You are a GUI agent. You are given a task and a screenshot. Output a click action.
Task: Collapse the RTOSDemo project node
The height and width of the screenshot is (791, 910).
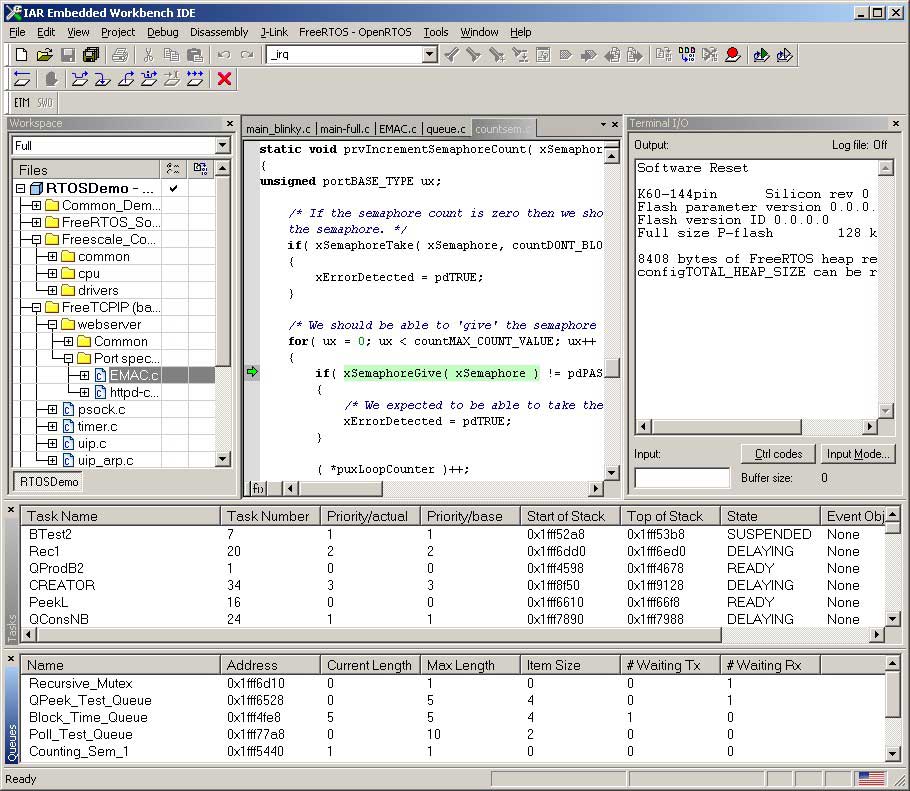click(x=20, y=188)
